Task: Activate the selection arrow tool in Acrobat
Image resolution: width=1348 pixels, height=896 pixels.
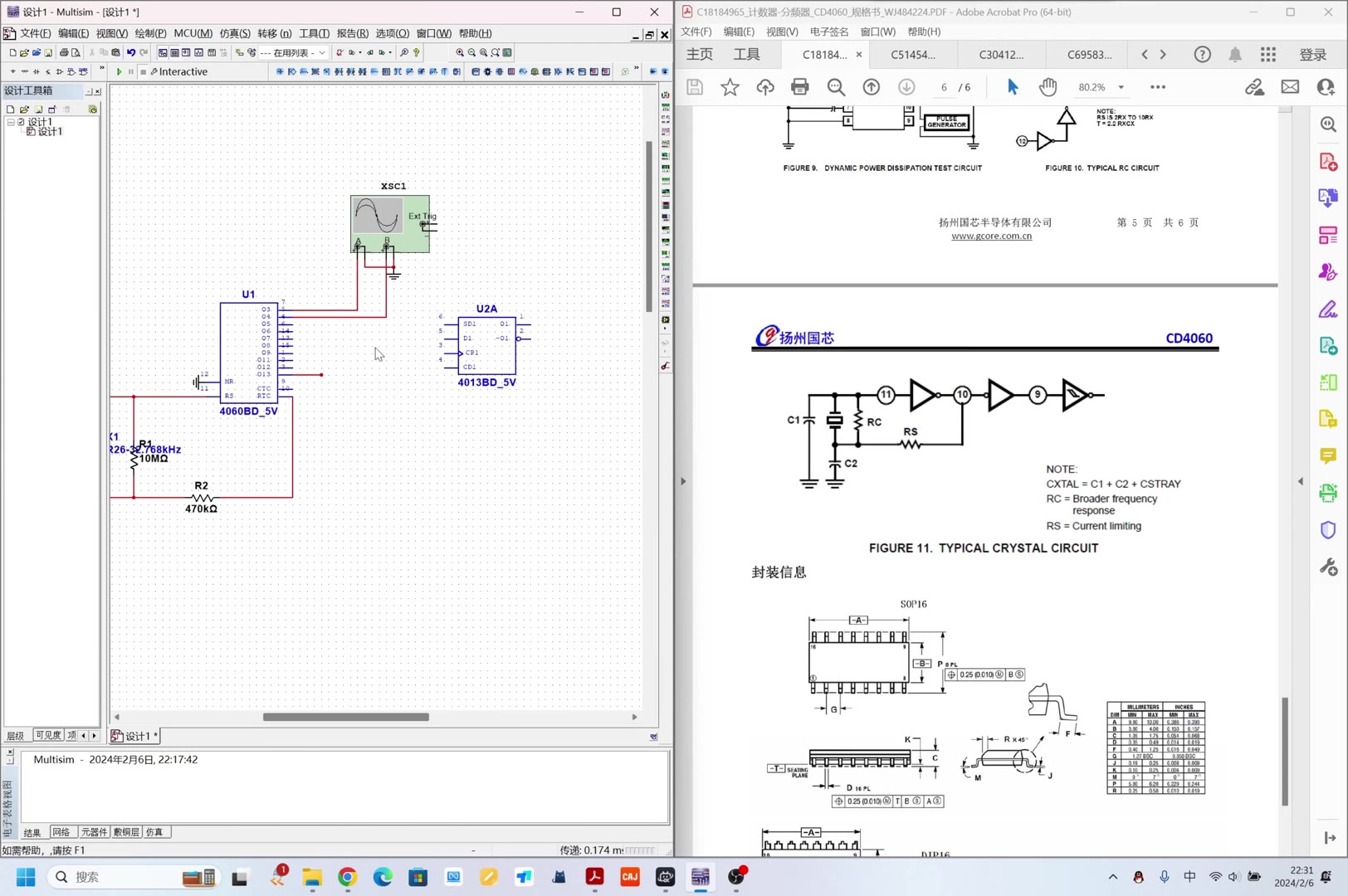Action: point(1012,86)
